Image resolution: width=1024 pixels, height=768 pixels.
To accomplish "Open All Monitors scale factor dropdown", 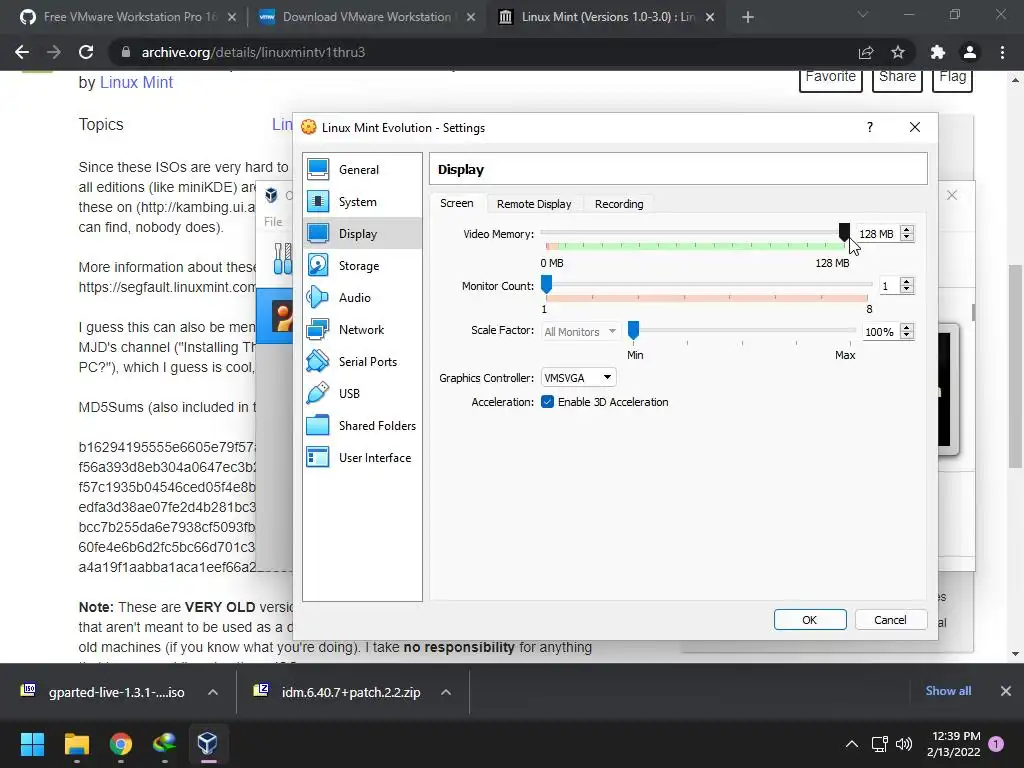I will click(x=580, y=332).
